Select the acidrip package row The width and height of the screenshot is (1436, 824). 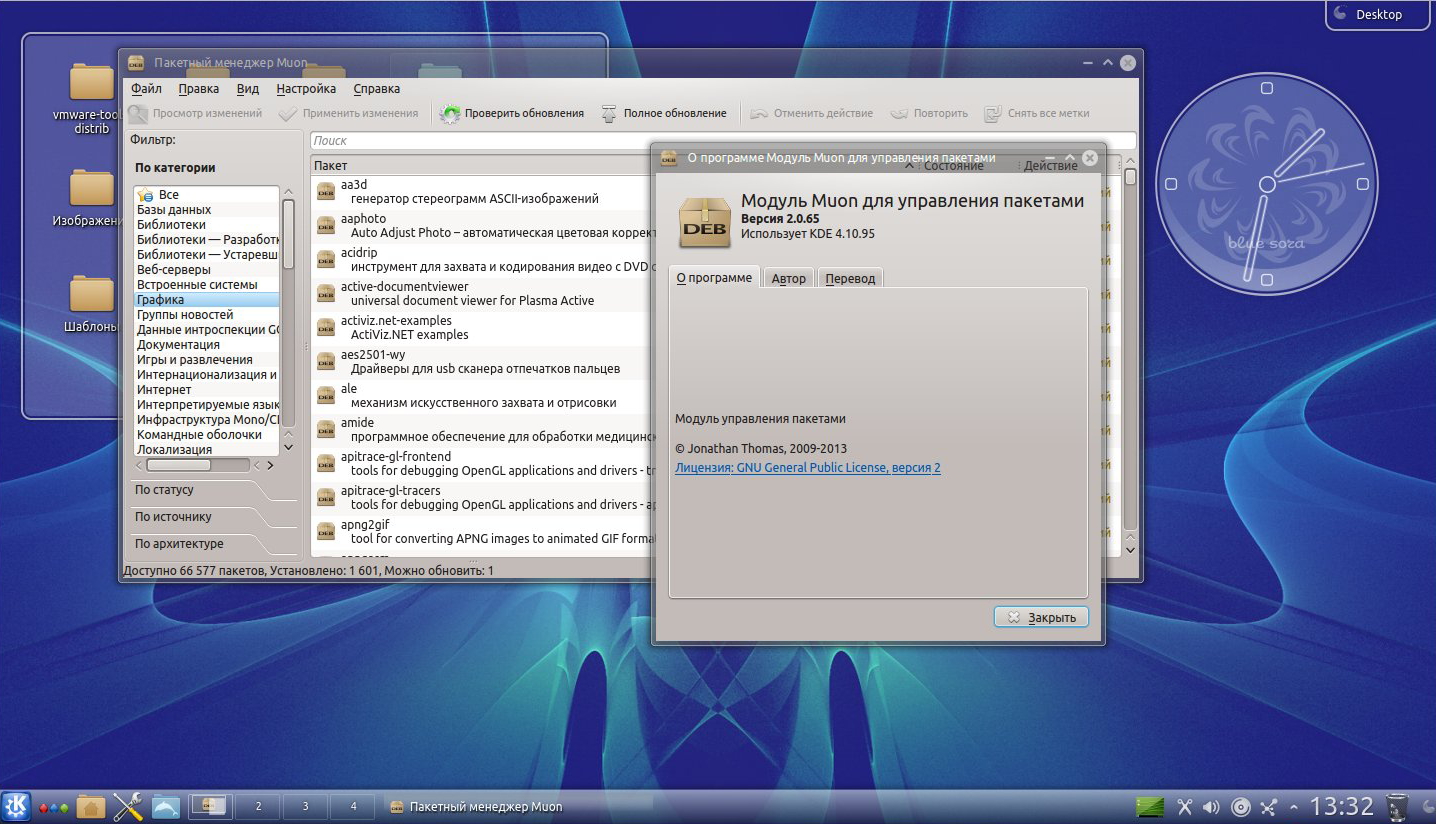[x=483, y=260]
